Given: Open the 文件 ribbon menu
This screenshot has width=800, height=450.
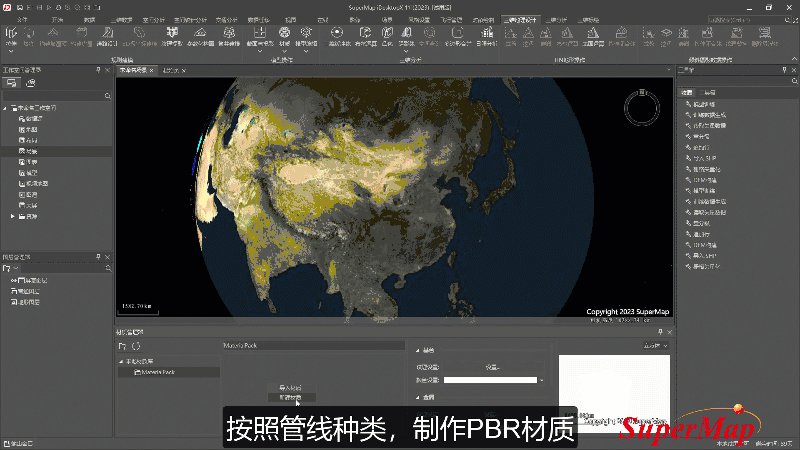Looking at the screenshot, I should tap(22, 20).
